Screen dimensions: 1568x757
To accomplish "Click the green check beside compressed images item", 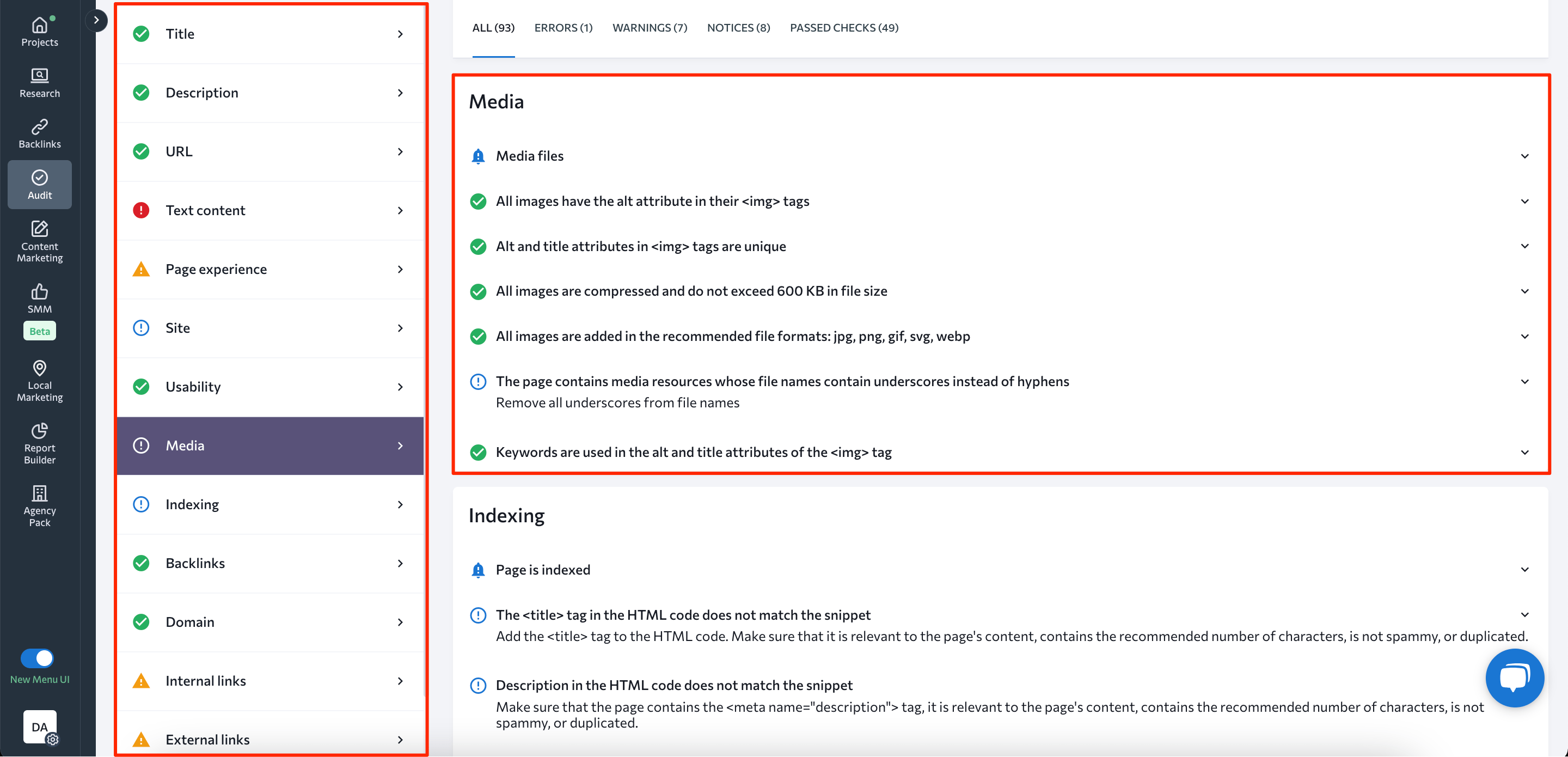I will coord(479,292).
